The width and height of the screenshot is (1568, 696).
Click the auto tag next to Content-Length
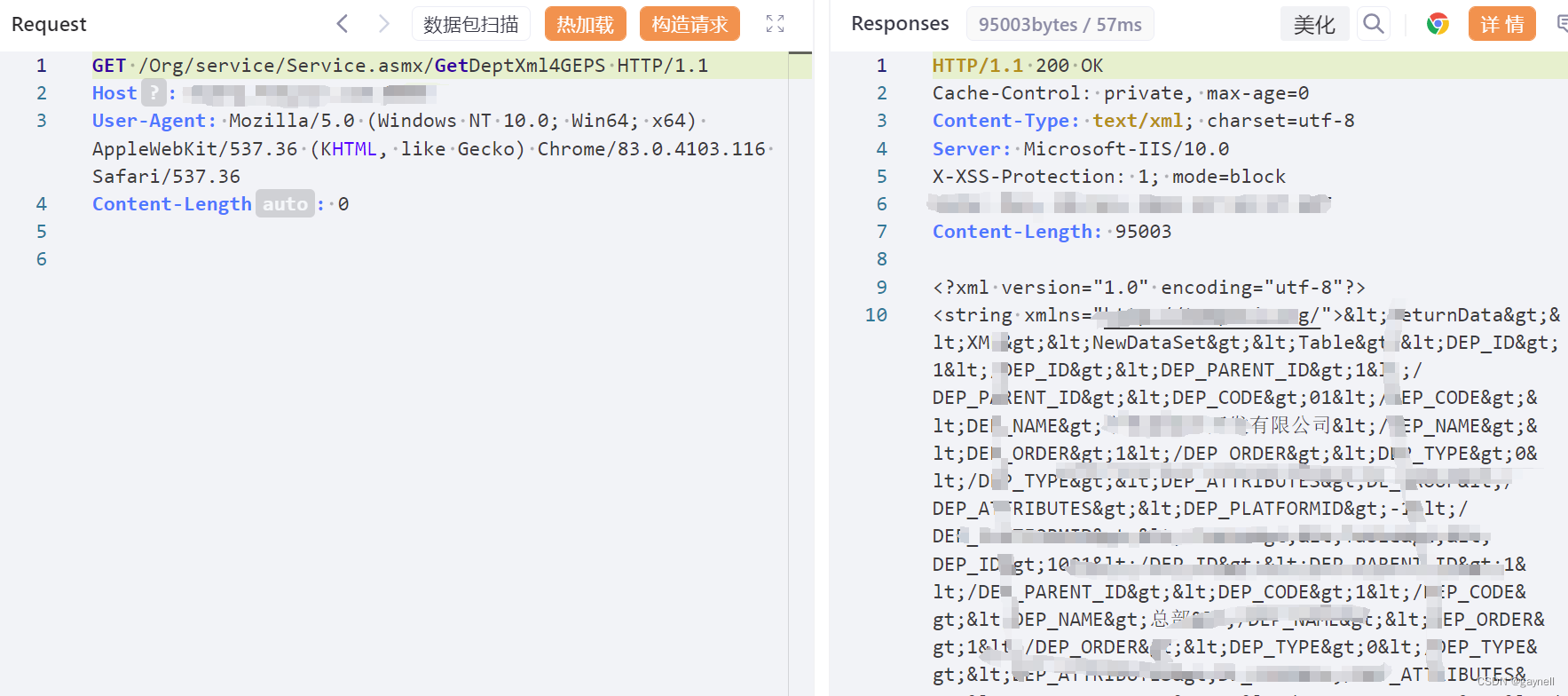pos(285,203)
